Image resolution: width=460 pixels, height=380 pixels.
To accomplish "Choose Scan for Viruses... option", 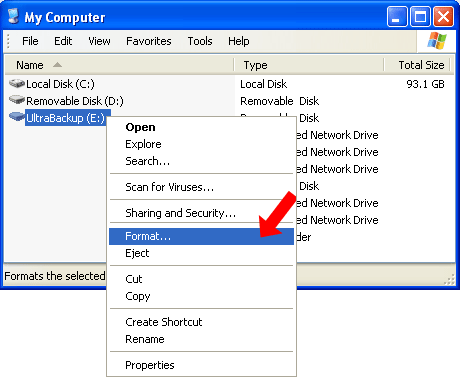I will (201, 187).
